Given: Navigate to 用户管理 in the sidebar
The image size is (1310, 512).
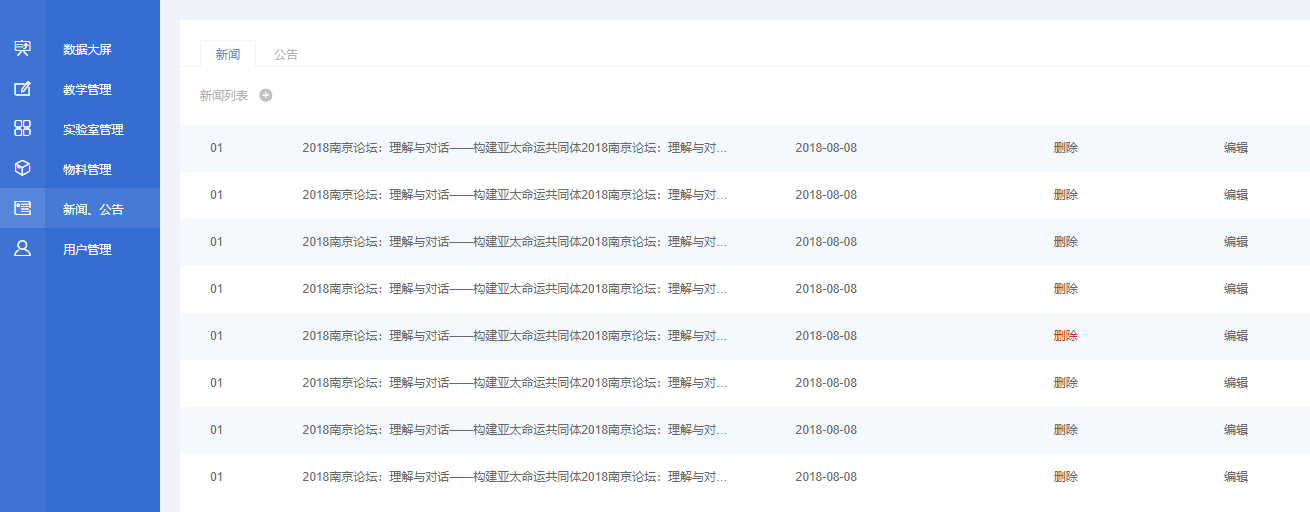Looking at the screenshot, I should tap(80, 249).
